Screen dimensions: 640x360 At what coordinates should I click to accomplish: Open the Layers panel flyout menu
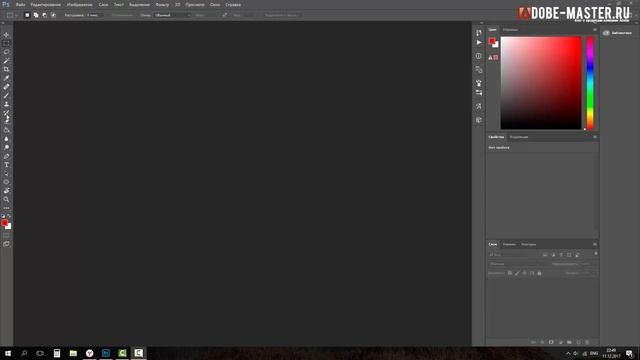[x=595, y=244]
